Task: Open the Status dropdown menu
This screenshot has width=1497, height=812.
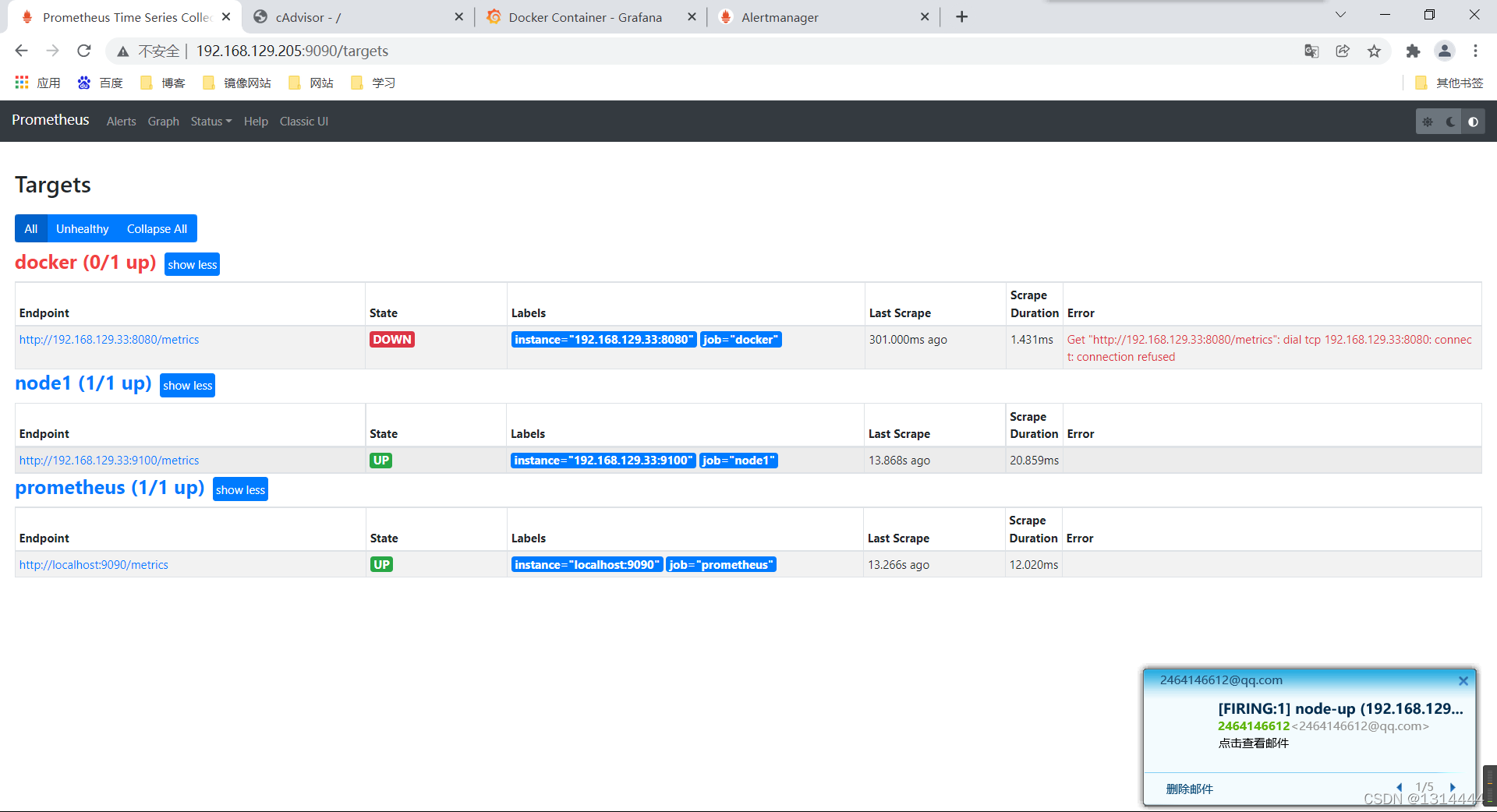Action: 211,122
